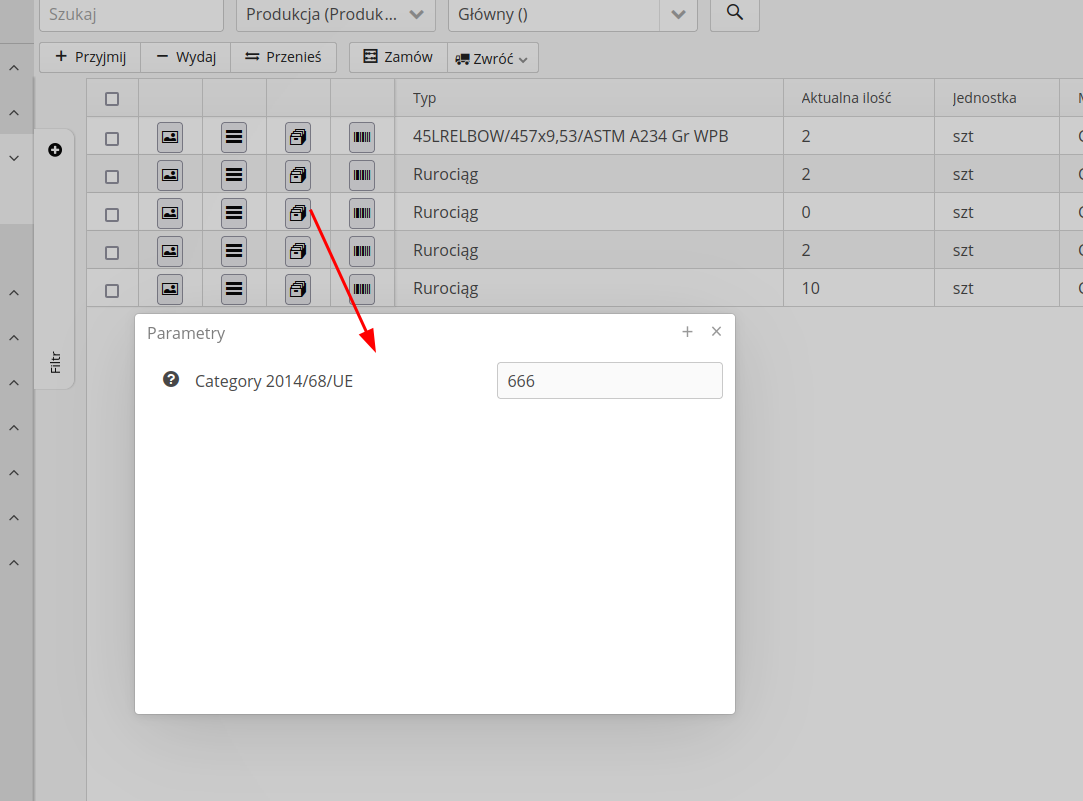Click barcode icon in 45LRELBOW row
The height and width of the screenshot is (801, 1083).
(362, 136)
